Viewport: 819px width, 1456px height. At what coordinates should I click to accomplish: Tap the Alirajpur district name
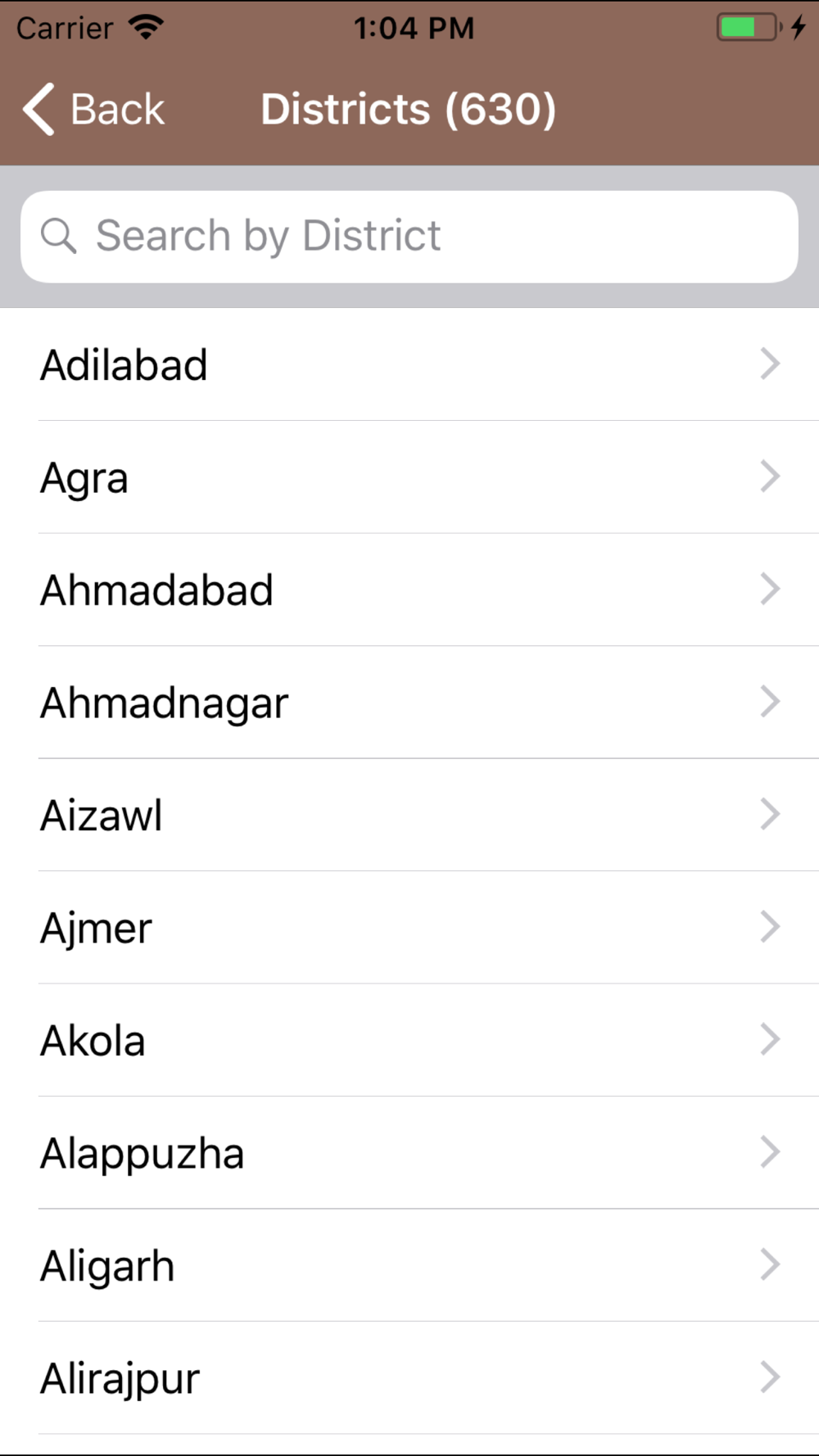click(x=120, y=1380)
